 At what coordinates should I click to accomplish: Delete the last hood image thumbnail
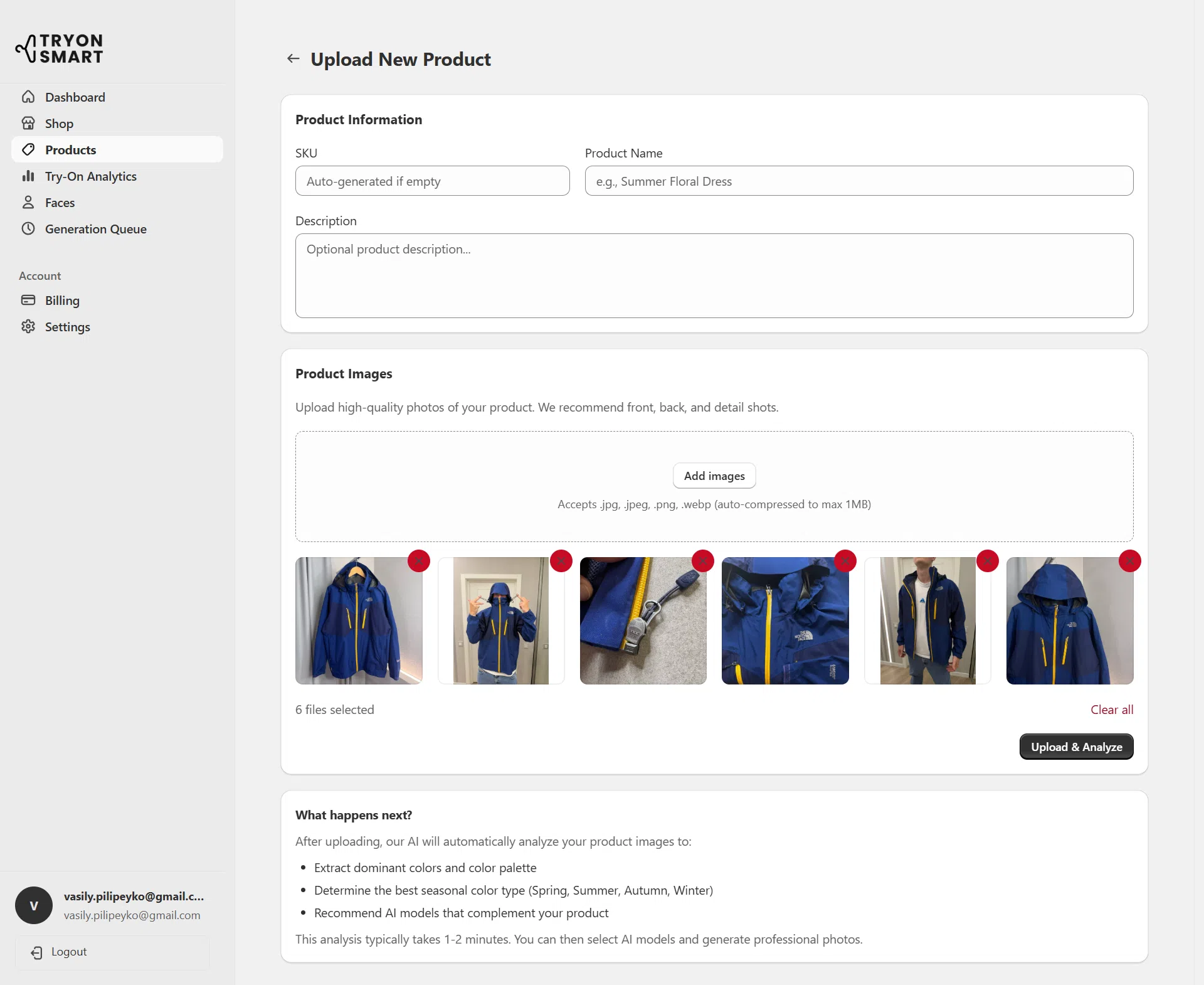coord(1129,560)
